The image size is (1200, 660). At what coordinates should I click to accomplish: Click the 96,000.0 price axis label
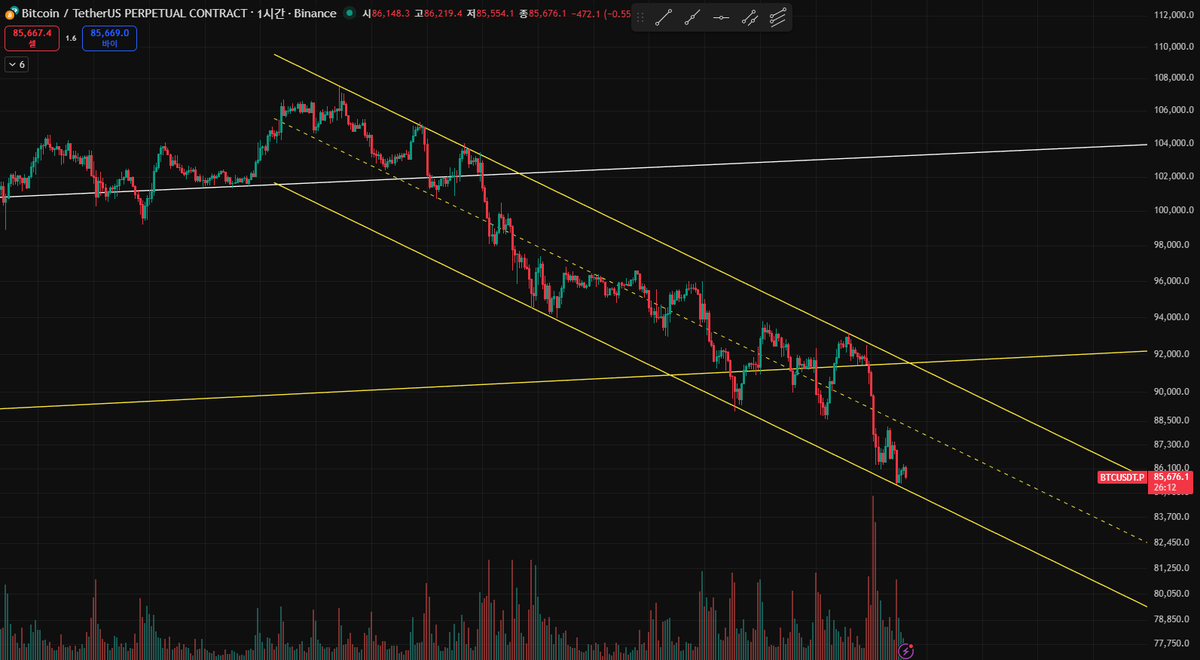[1174, 281]
